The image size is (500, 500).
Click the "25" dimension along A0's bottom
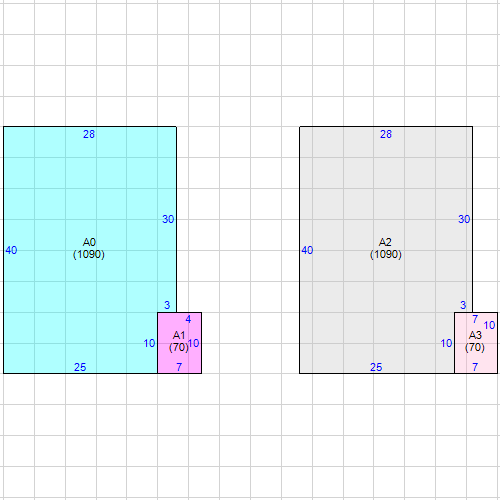tap(80, 367)
